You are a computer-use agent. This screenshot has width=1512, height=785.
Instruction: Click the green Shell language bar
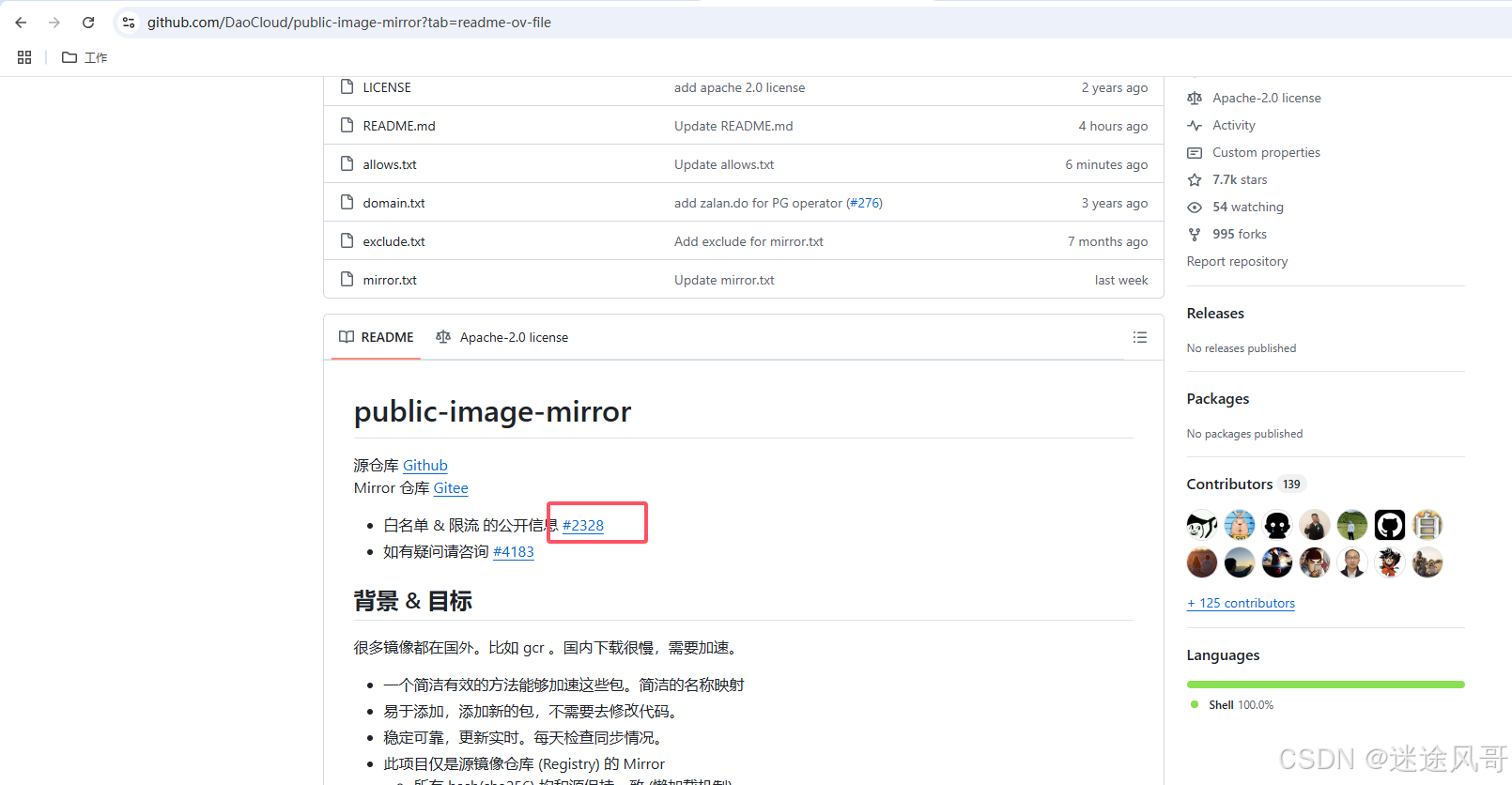[x=1325, y=685]
